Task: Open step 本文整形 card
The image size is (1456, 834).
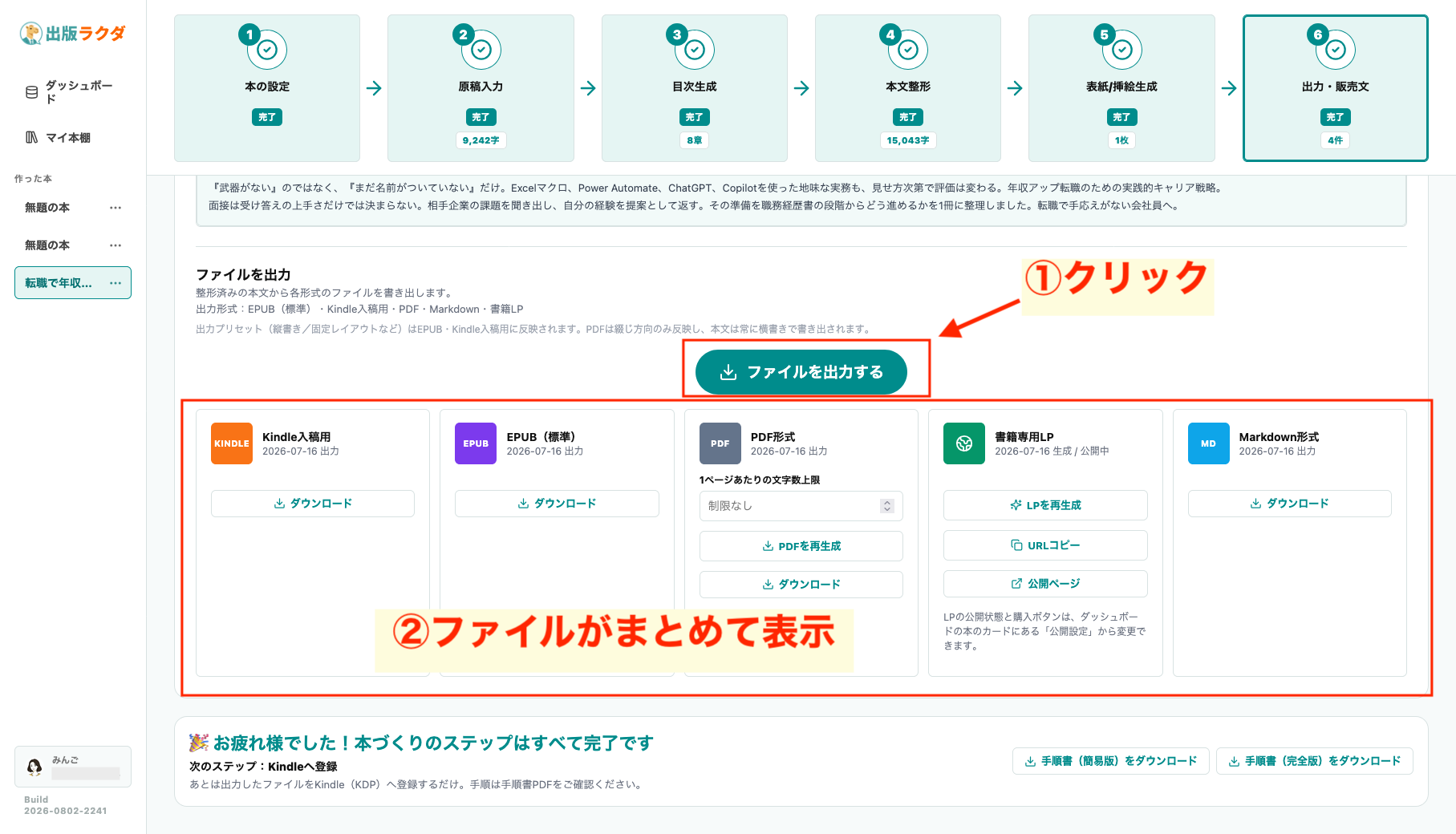Action: [x=908, y=88]
